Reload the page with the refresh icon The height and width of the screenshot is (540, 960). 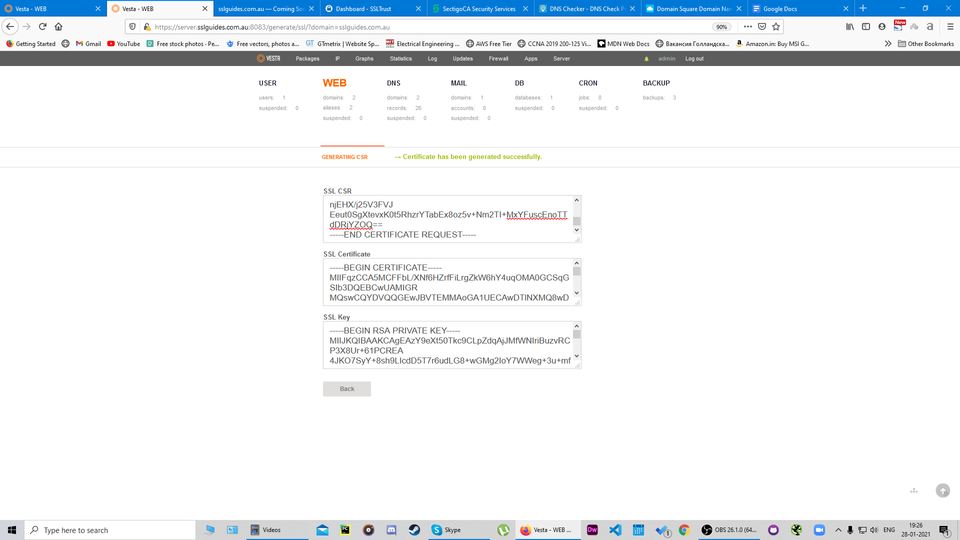pos(42,27)
